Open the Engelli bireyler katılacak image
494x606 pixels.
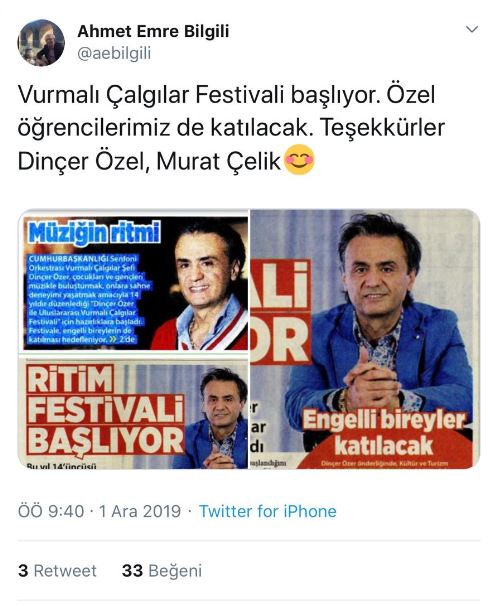click(x=365, y=339)
